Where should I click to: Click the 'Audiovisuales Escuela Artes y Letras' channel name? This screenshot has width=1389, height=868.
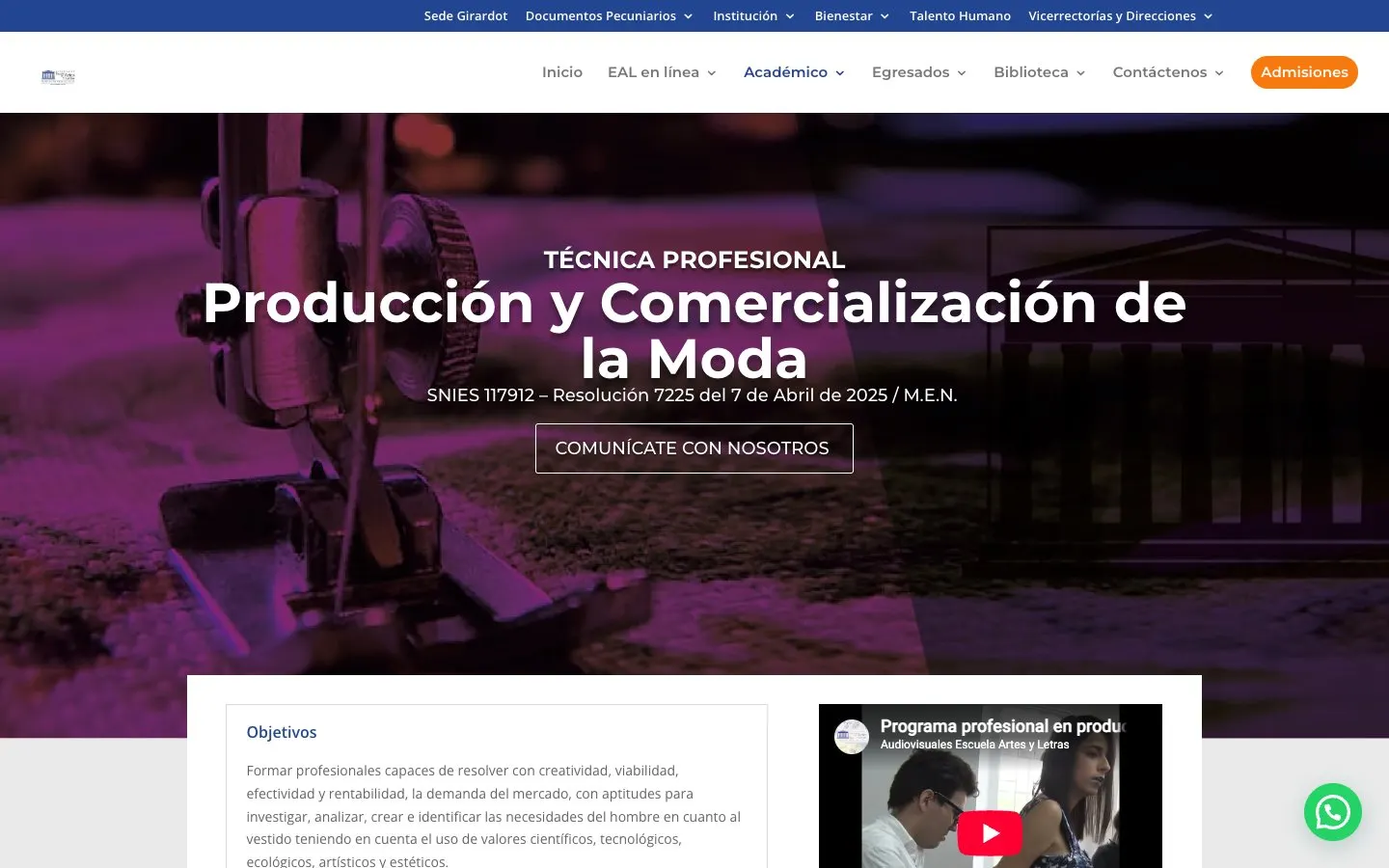(x=974, y=745)
